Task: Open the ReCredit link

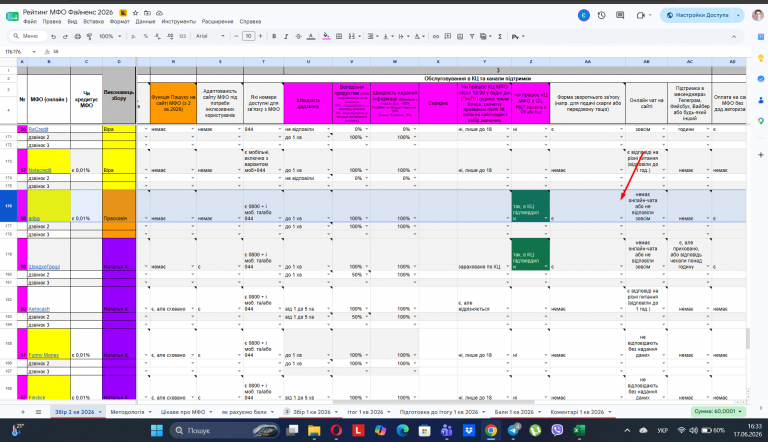Action: coord(38,129)
